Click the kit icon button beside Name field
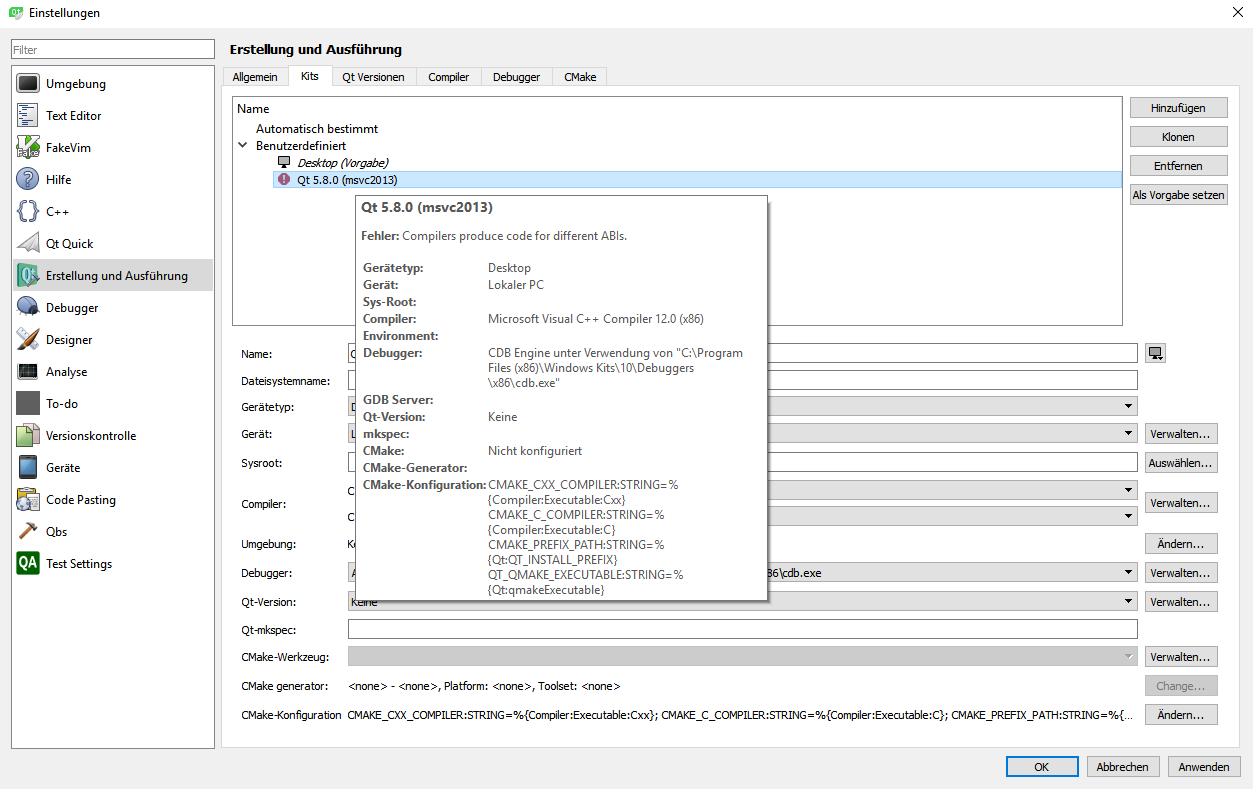The height and width of the screenshot is (789, 1253). (x=1156, y=353)
